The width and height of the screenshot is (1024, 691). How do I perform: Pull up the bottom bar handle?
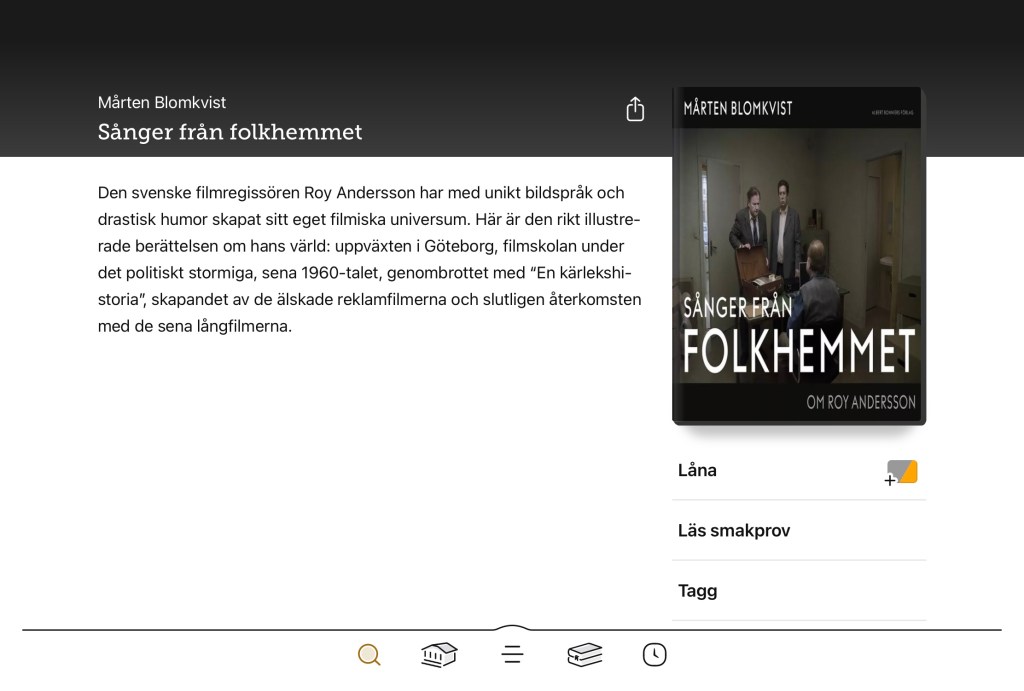[x=512, y=629]
